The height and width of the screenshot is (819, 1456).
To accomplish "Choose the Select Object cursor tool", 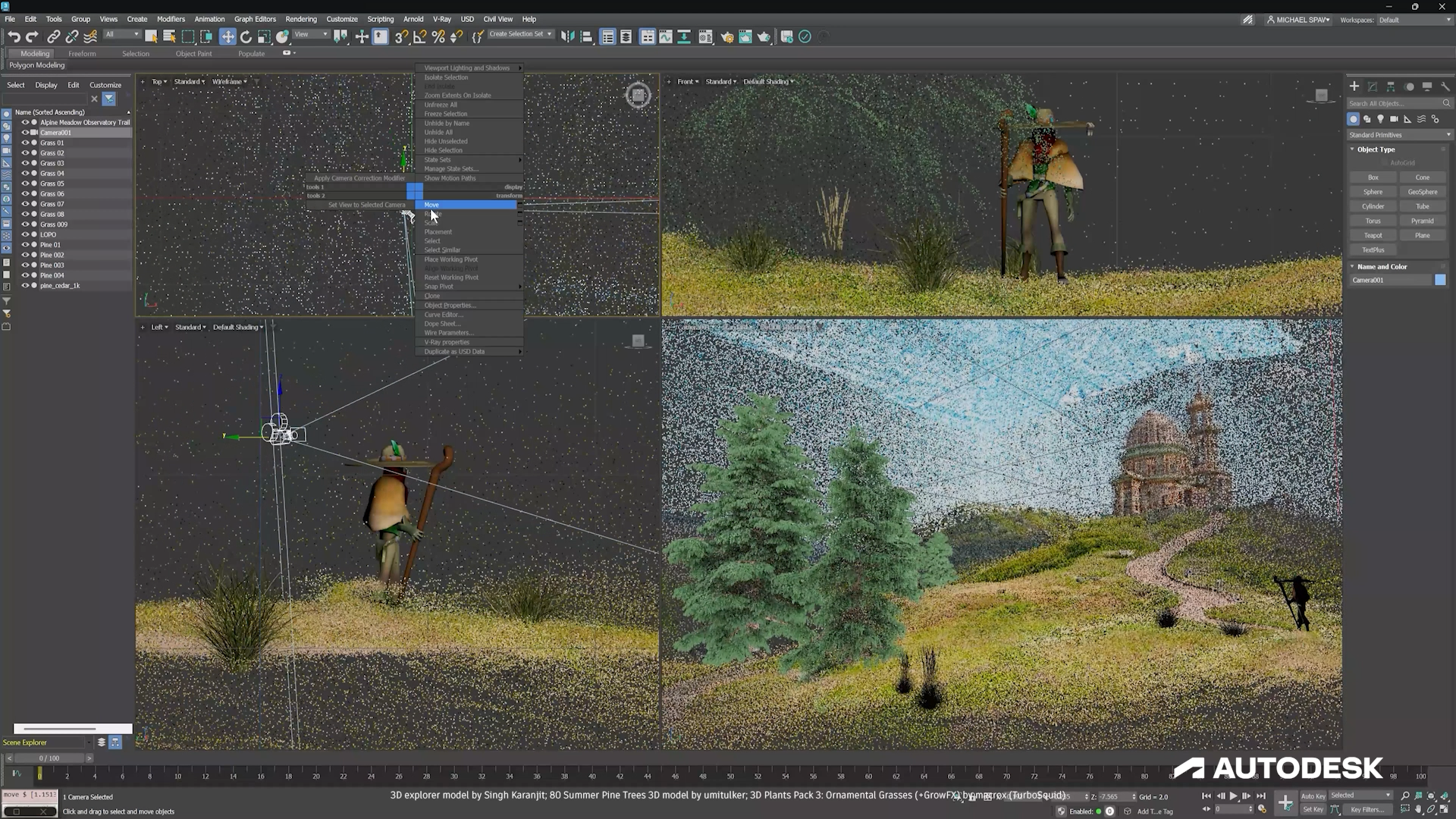I will tap(151, 36).
